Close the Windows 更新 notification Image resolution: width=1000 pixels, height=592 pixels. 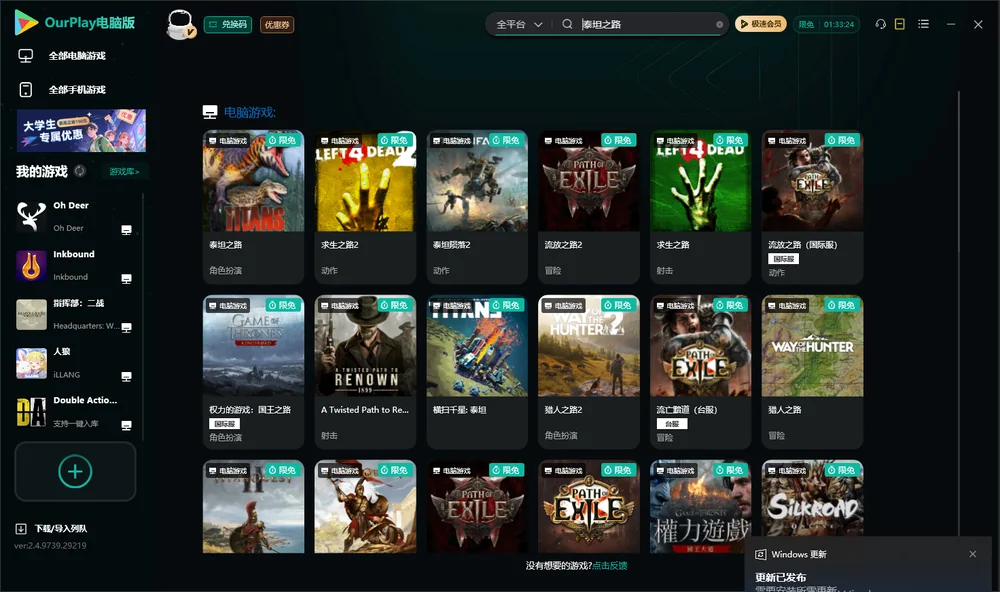click(973, 554)
